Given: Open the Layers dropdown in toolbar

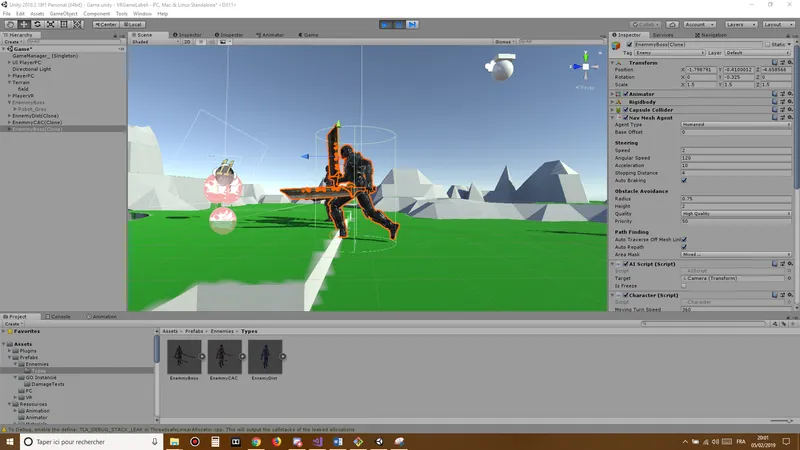Looking at the screenshot, I should (740, 24).
